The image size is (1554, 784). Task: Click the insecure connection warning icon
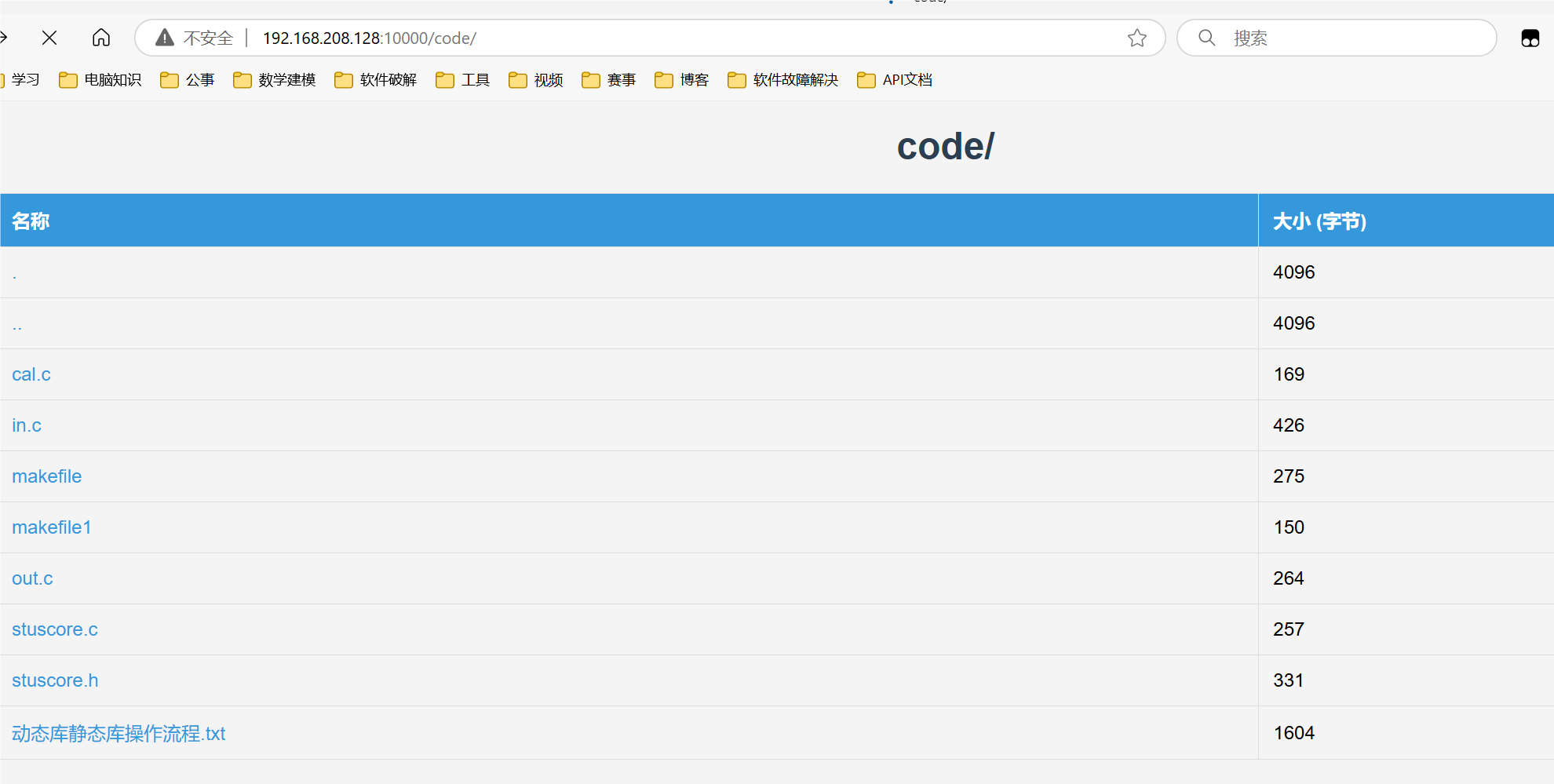click(164, 38)
